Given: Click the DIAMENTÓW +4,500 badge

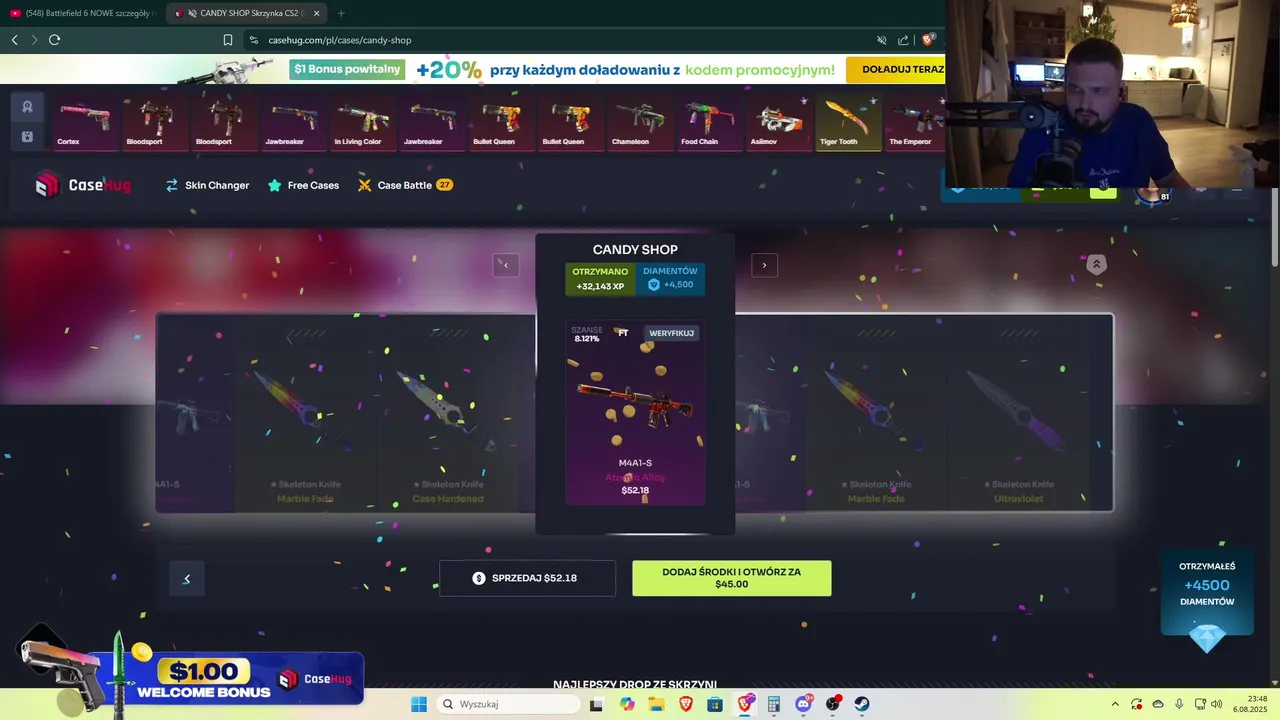Looking at the screenshot, I should (x=670, y=279).
